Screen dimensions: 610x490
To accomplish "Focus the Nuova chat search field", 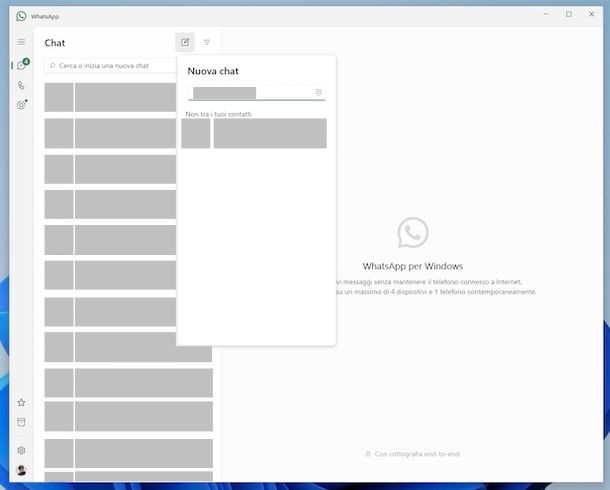I will pyautogui.click(x=256, y=93).
